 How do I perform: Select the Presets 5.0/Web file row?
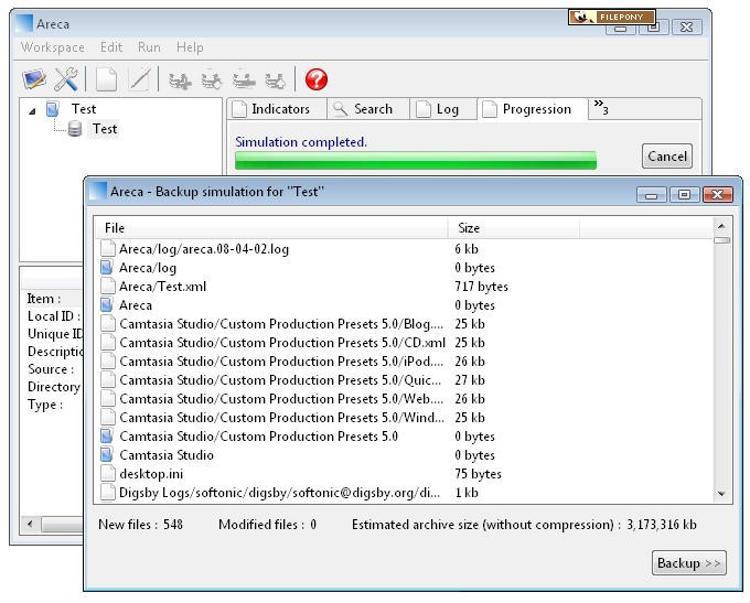click(x=404, y=398)
